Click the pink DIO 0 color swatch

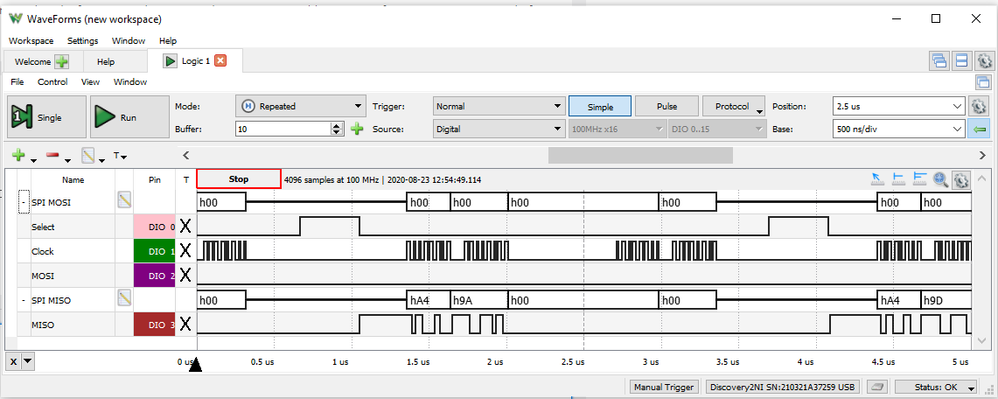pos(155,227)
